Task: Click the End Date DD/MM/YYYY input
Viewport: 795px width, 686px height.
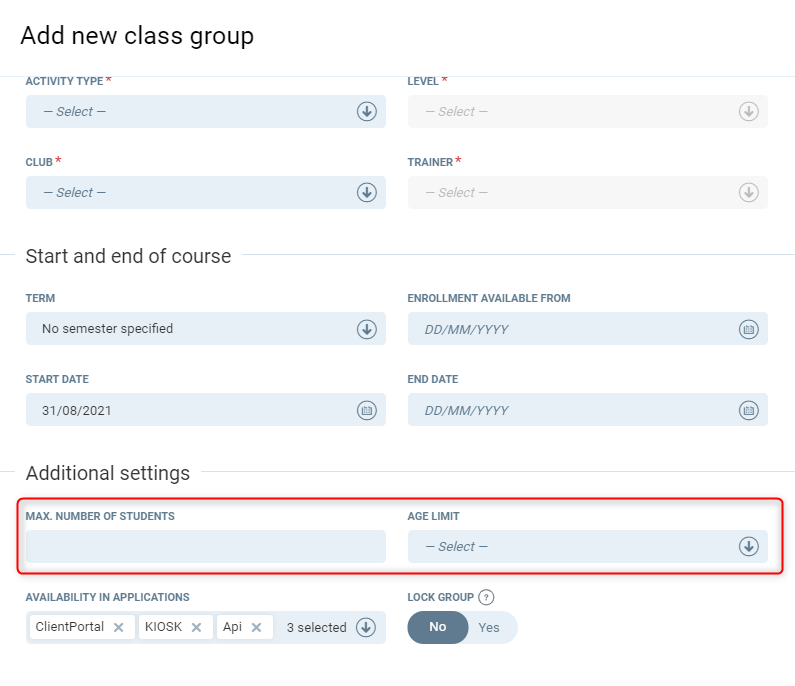Action: pyautogui.click(x=570, y=410)
